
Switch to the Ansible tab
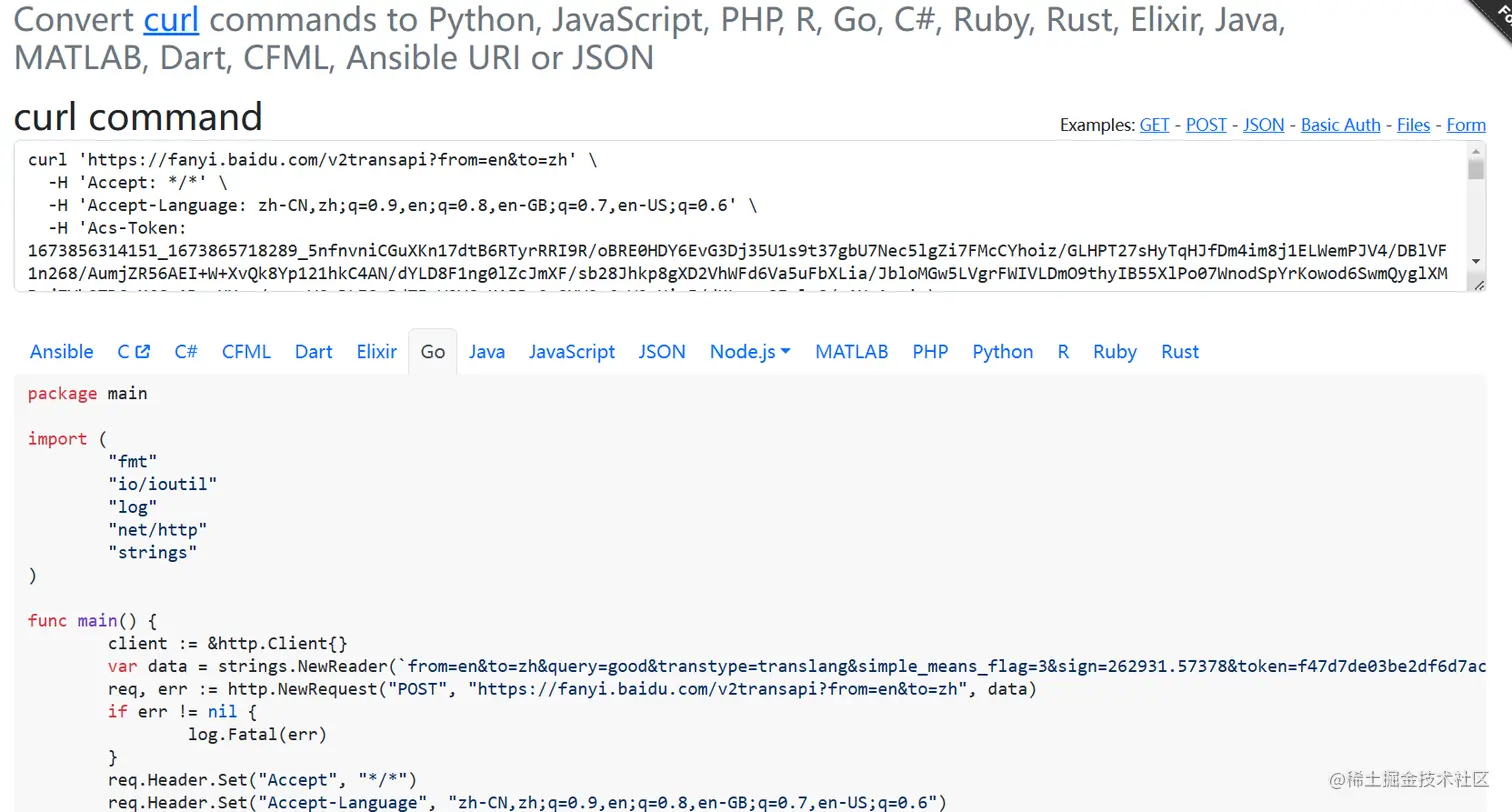coord(62,352)
